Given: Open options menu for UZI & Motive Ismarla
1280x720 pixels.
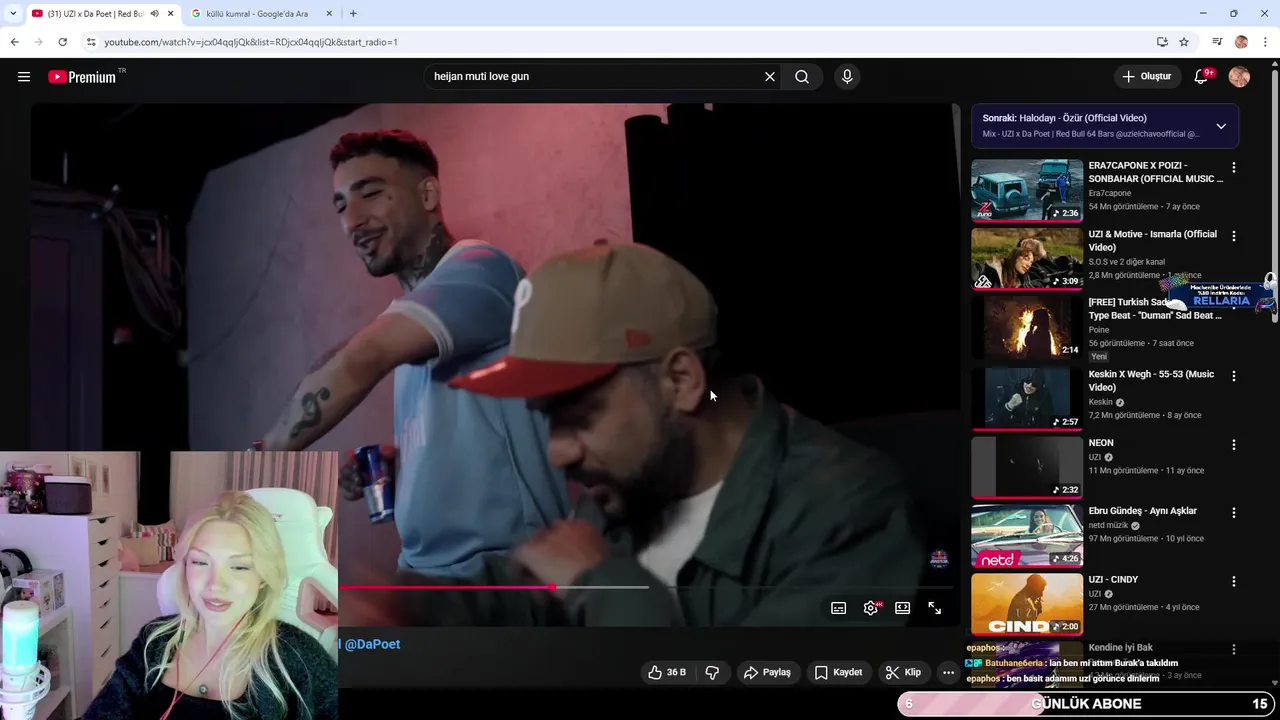Looking at the screenshot, I should coord(1234,236).
